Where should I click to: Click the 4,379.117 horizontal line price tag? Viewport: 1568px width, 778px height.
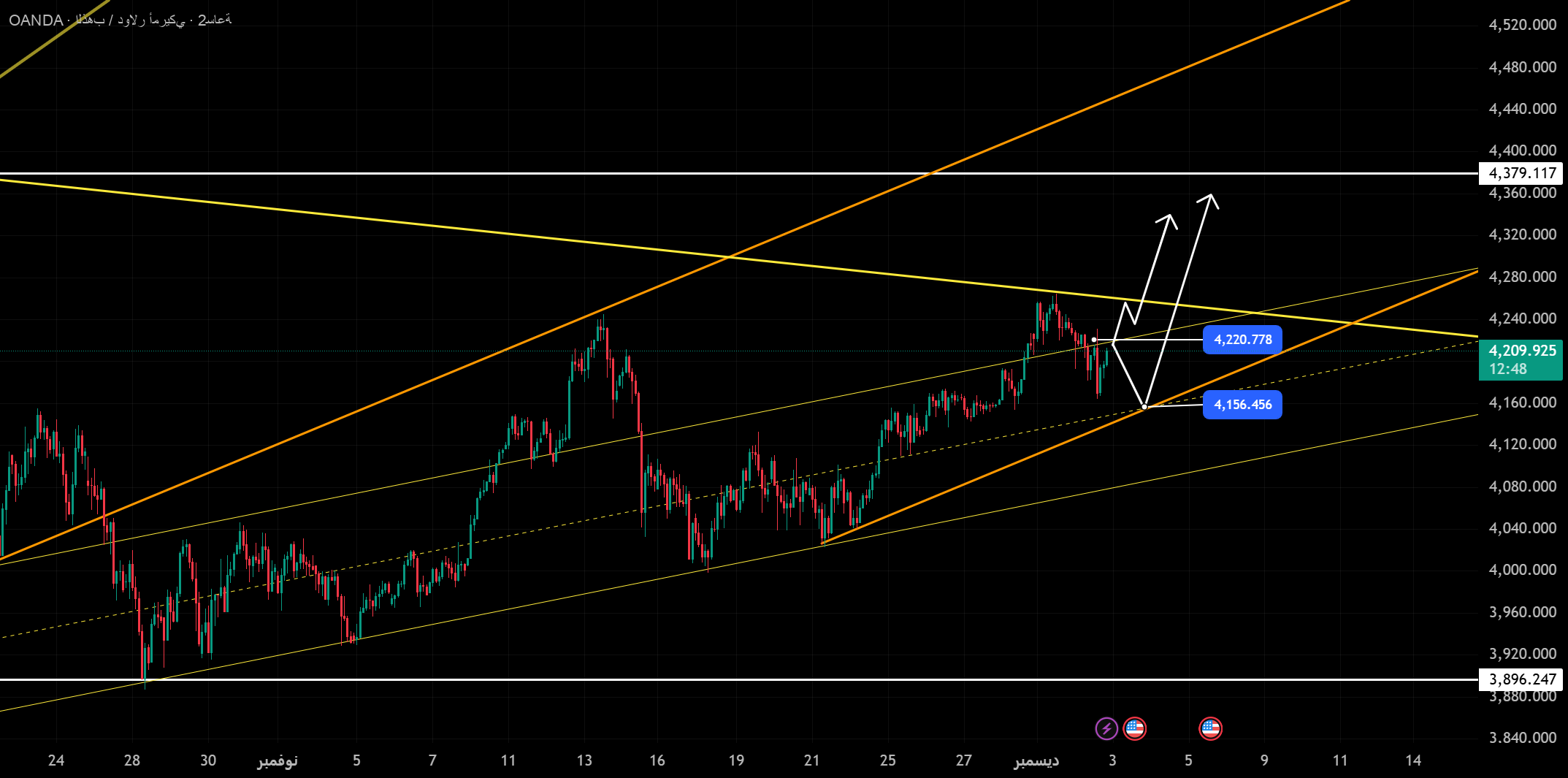click(x=1522, y=173)
